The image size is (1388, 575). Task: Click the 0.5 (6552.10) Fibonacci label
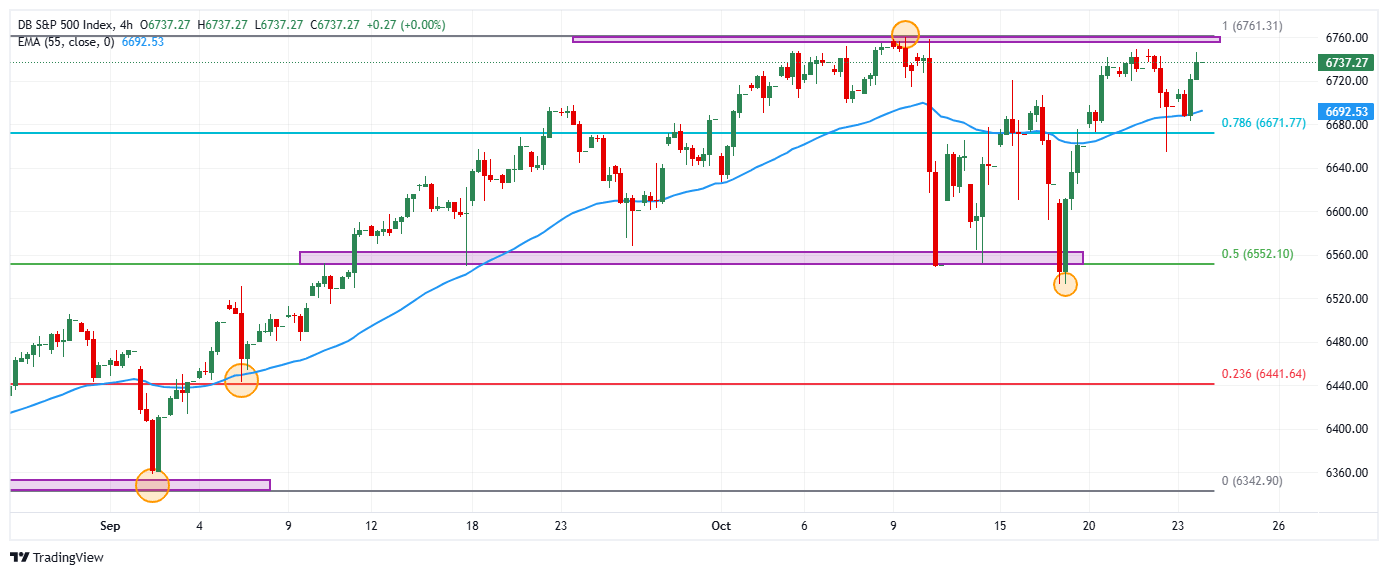pos(1257,254)
